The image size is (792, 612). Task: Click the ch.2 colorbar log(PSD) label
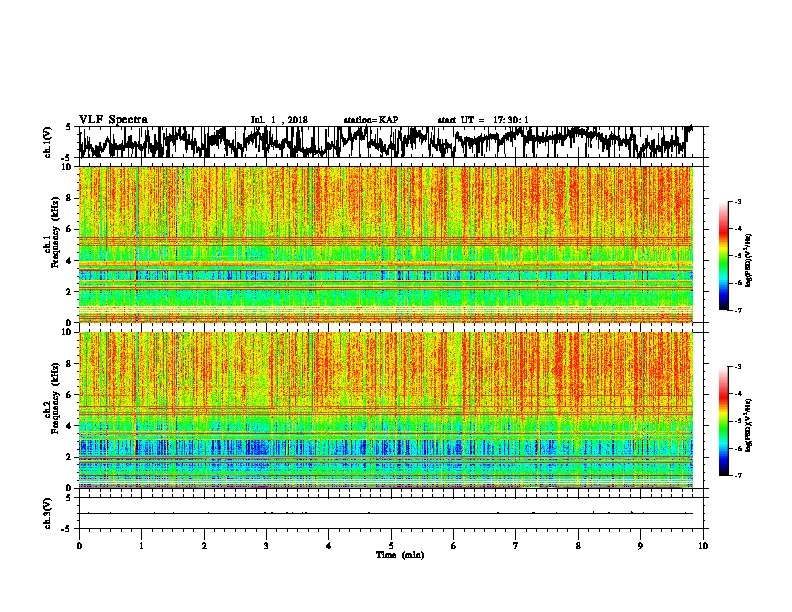click(748, 425)
